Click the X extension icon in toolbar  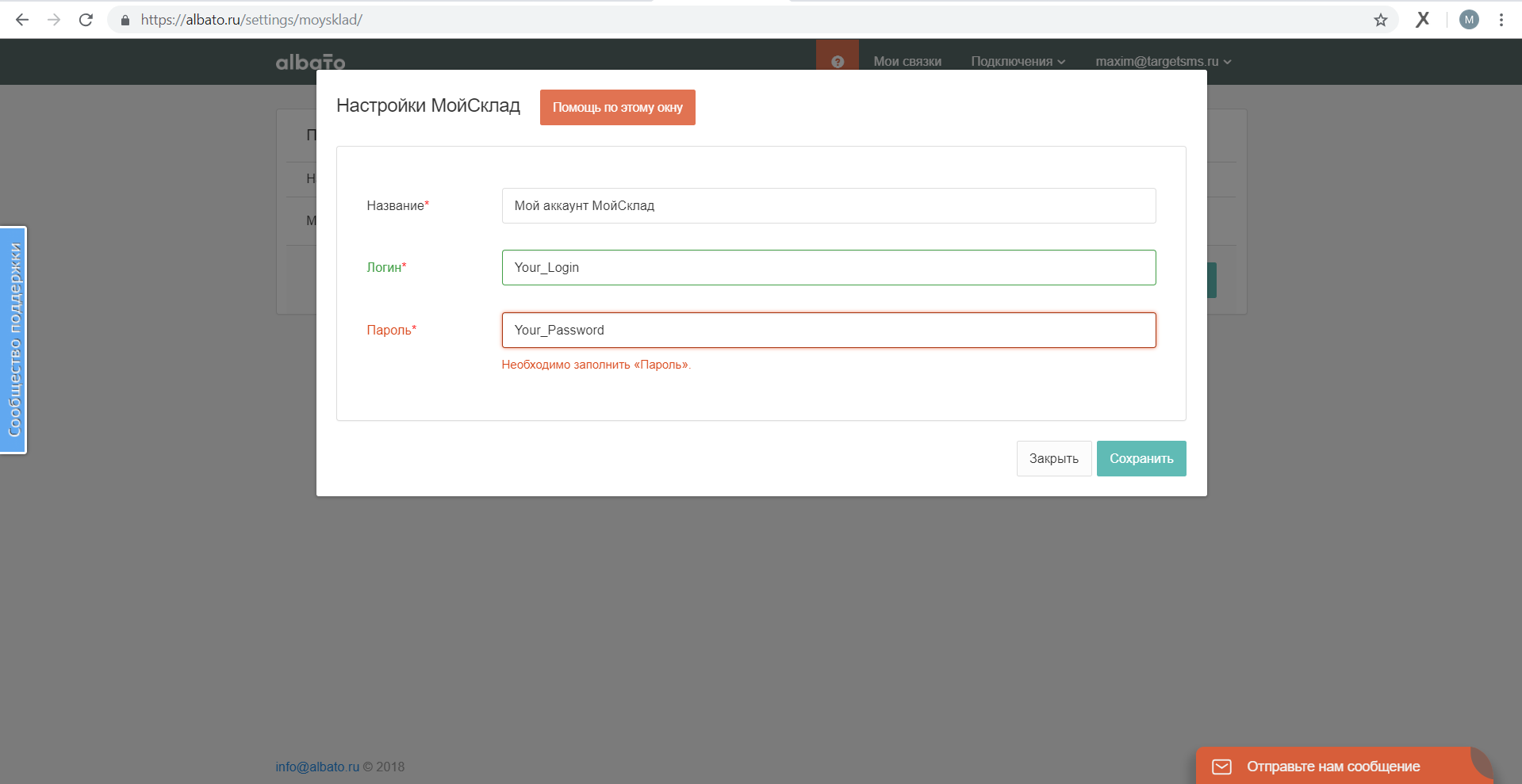[x=1423, y=20]
